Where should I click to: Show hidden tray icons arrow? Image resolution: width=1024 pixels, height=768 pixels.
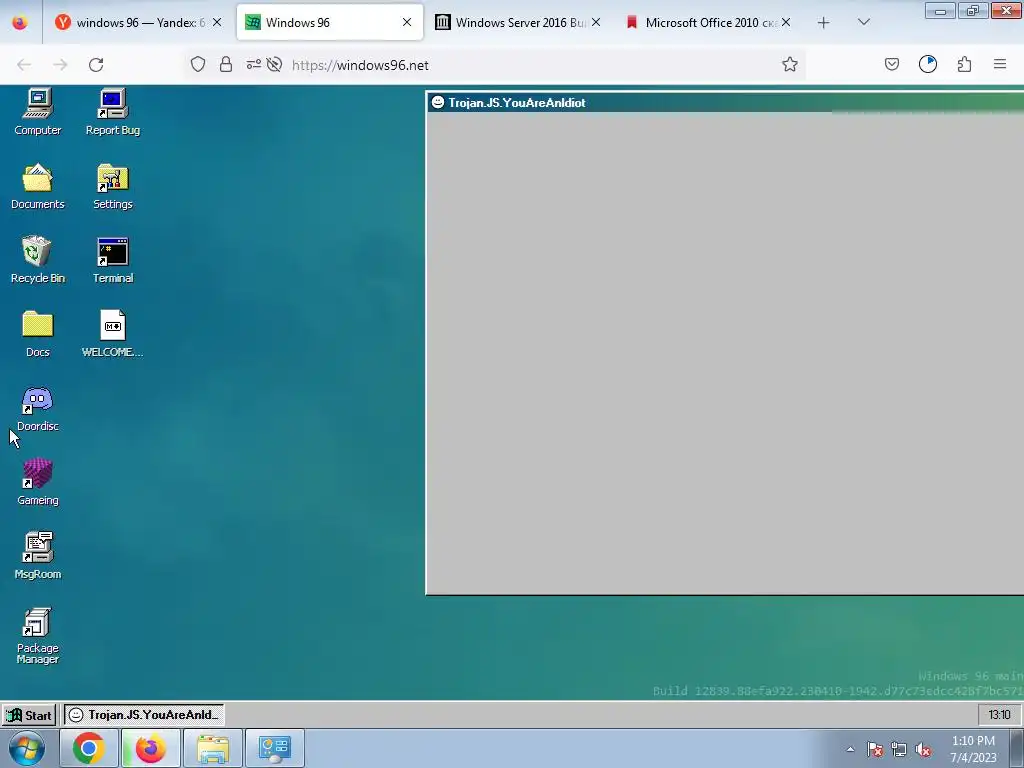(x=850, y=749)
